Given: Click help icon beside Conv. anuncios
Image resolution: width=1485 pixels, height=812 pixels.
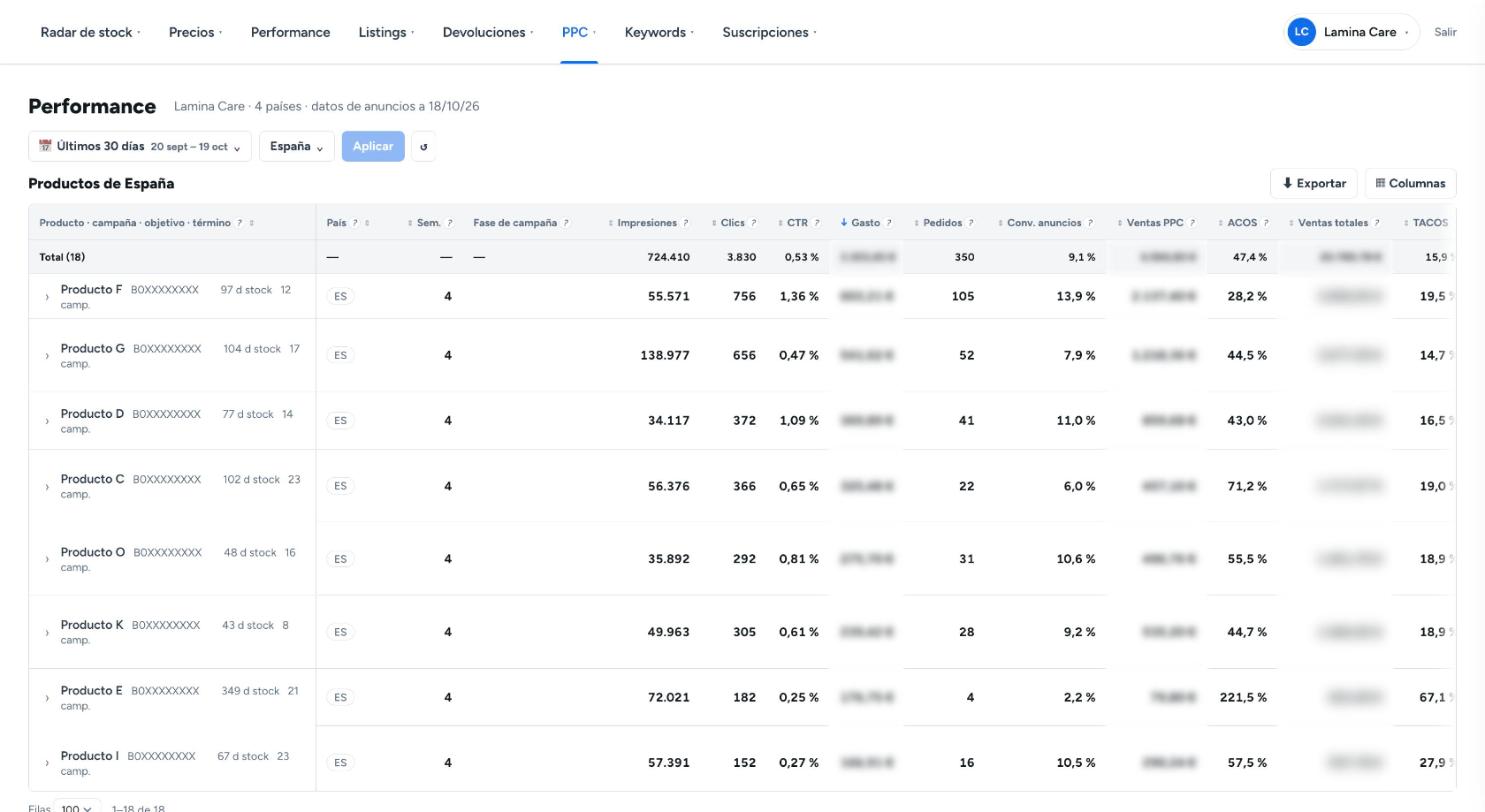Looking at the screenshot, I should (1090, 223).
